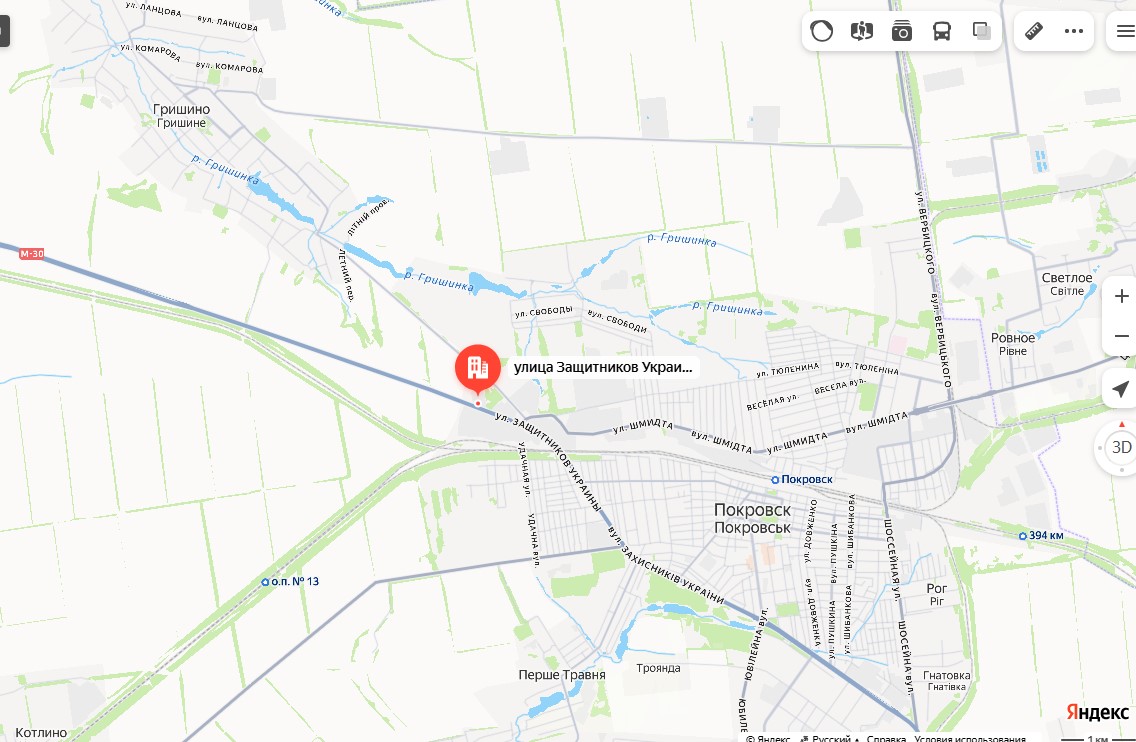This screenshot has height=742, width=1136.
Task: Show the photos layer with the camera icon
Action: [x=901, y=31]
